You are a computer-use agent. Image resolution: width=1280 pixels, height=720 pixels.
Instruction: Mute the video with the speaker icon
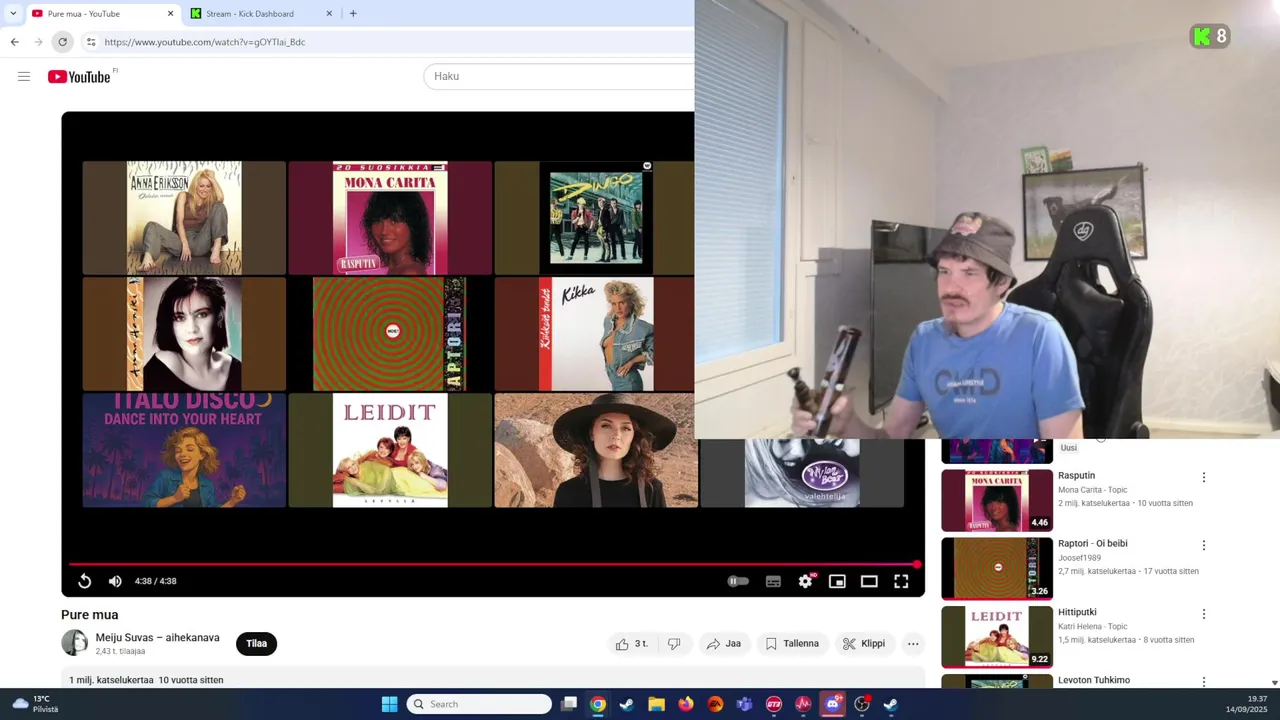[x=115, y=581]
